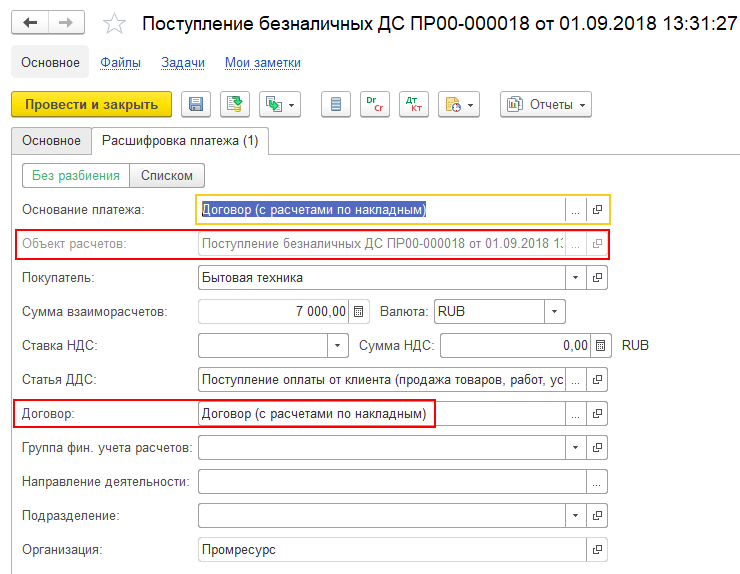Click the Статья ДДС field
This screenshot has height=574, width=740.
pyautogui.click(x=381, y=380)
